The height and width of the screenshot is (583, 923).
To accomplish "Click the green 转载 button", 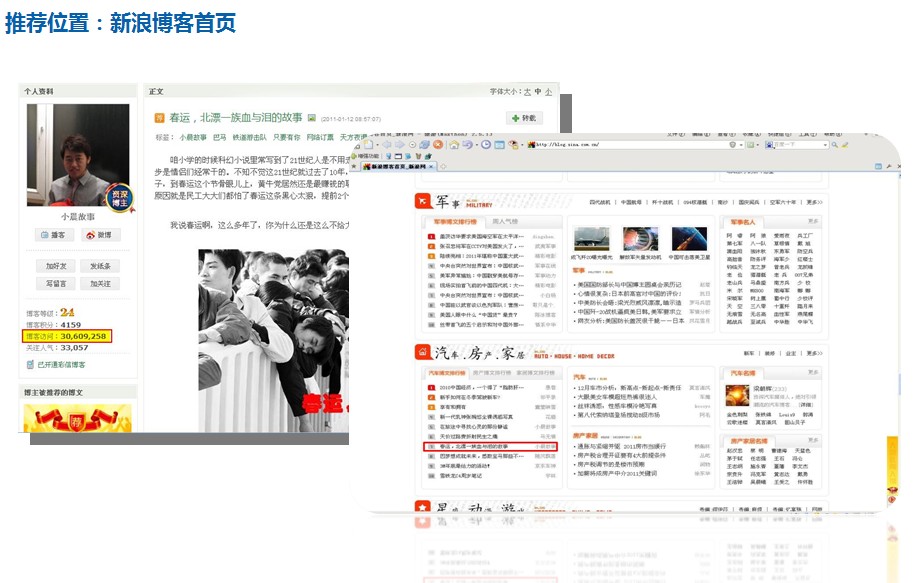I will 524,118.
